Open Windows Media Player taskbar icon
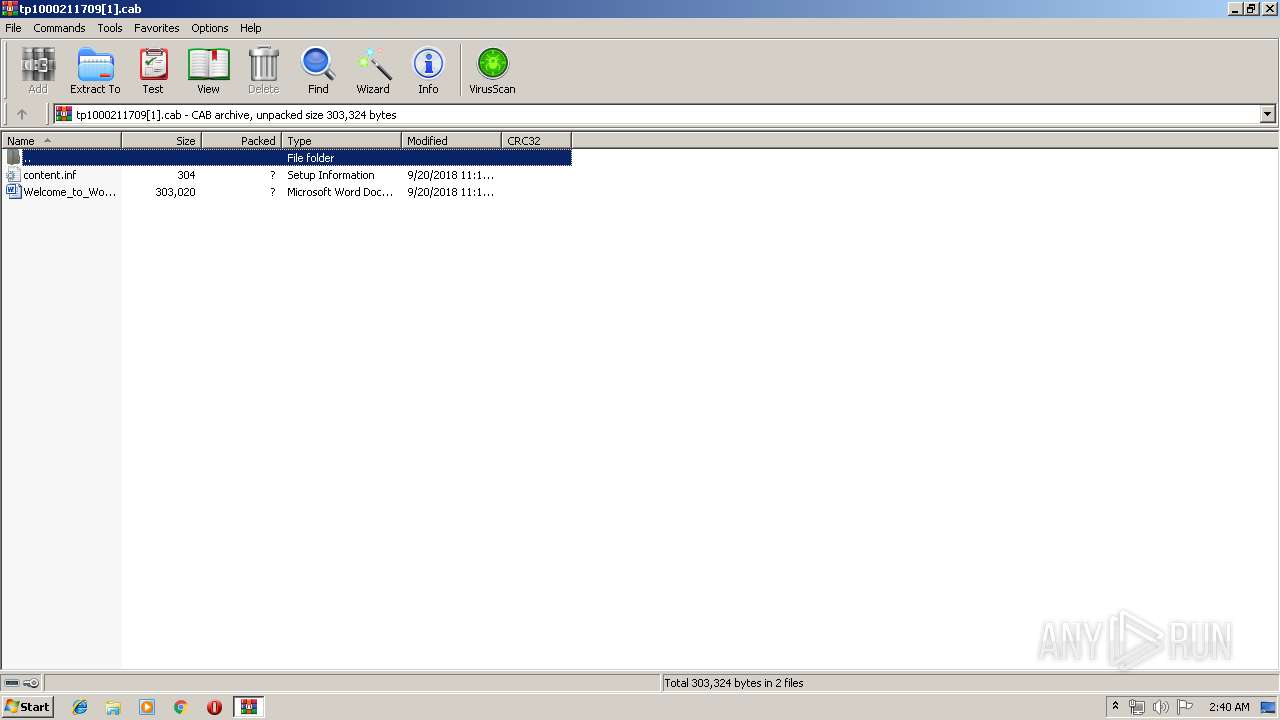This screenshot has height=720, width=1280. pyautogui.click(x=147, y=707)
